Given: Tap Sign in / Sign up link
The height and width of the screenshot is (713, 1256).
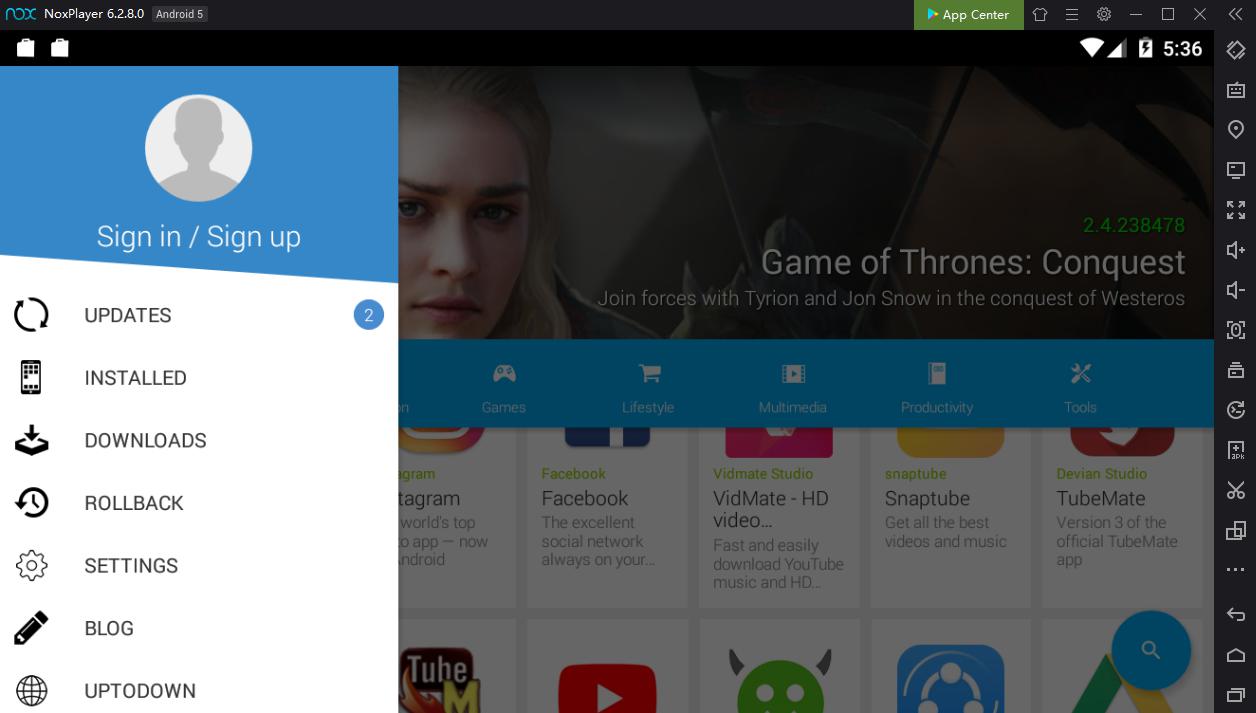Looking at the screenshot, I should (198, 236).
